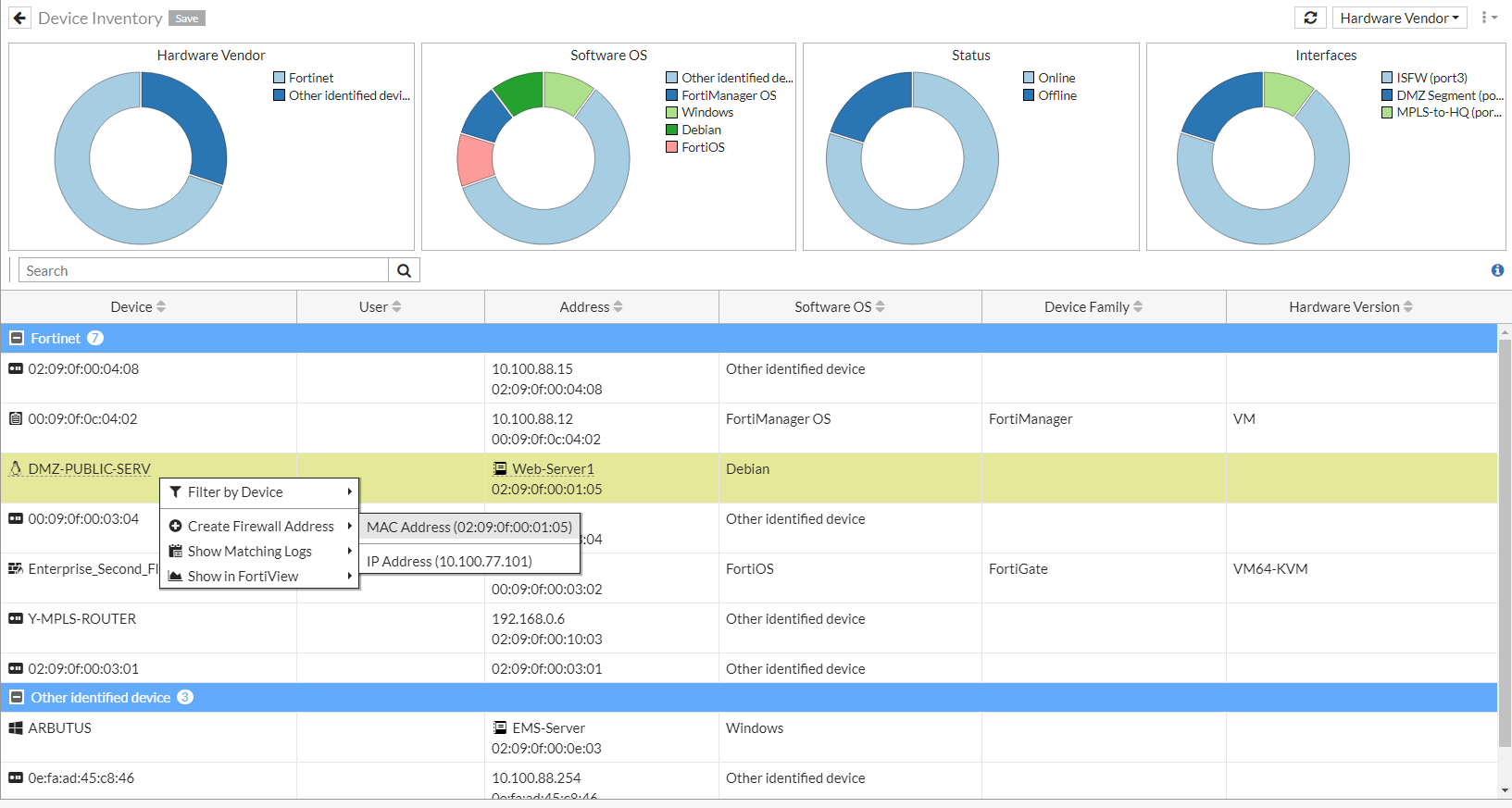Click the Offline legend entry
The width and height of the screenshot is (1512, 808).
[x=1050, y=95]
